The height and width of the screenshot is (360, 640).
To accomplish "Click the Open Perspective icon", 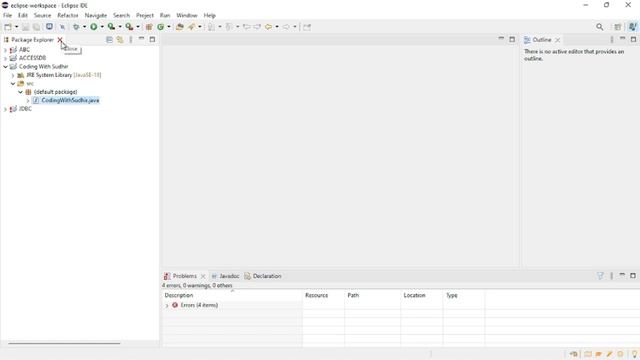I will click(x=618, y=27).
